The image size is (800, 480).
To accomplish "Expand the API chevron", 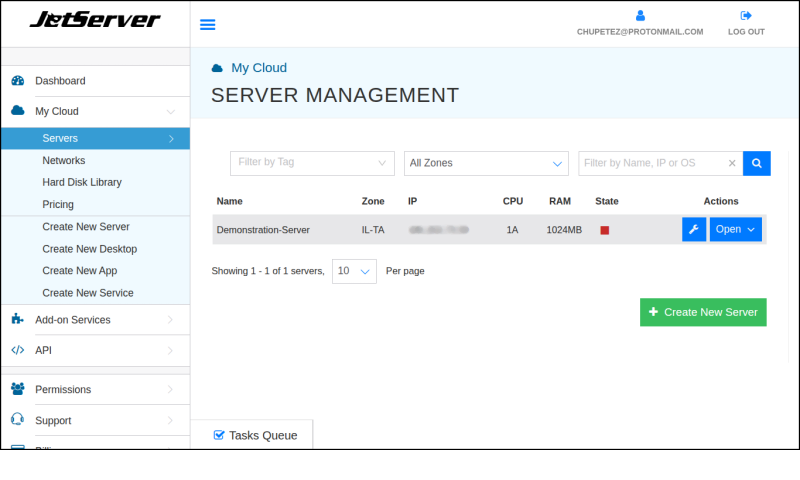I will tap(170, 350).
